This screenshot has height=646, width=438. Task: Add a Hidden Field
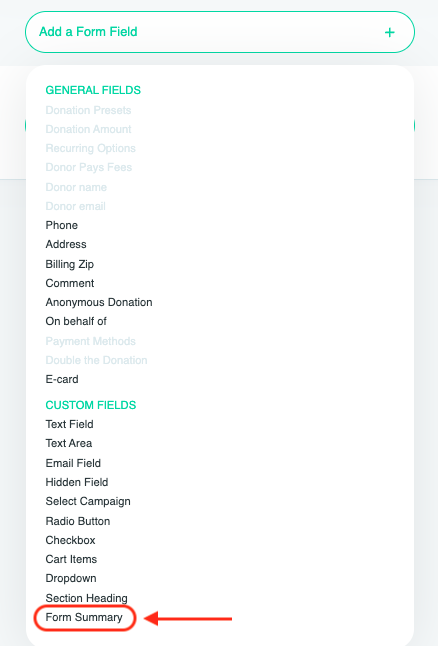(x=77, y=482)
